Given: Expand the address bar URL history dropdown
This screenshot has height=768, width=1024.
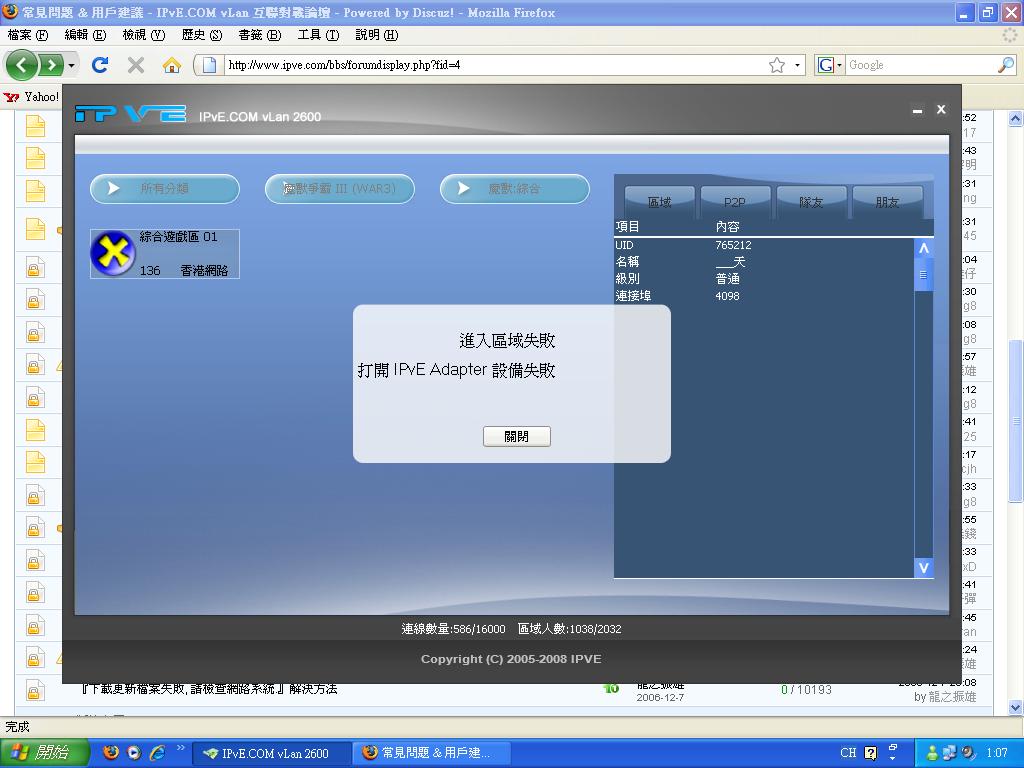Looking at the screenshot, I should click(796, 64).
